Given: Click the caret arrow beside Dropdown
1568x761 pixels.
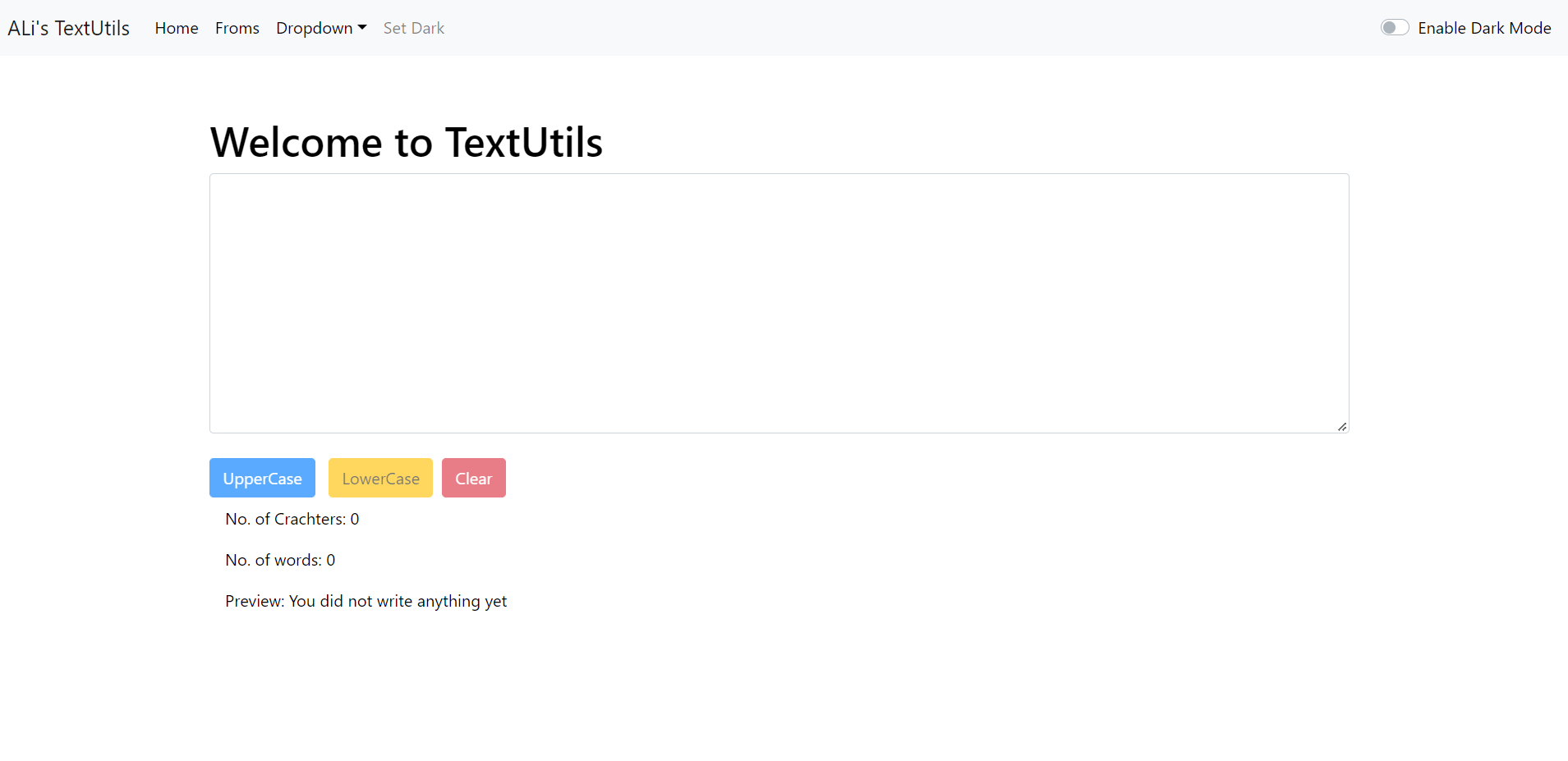Looking at the screenshot, I should pos(362,28).
